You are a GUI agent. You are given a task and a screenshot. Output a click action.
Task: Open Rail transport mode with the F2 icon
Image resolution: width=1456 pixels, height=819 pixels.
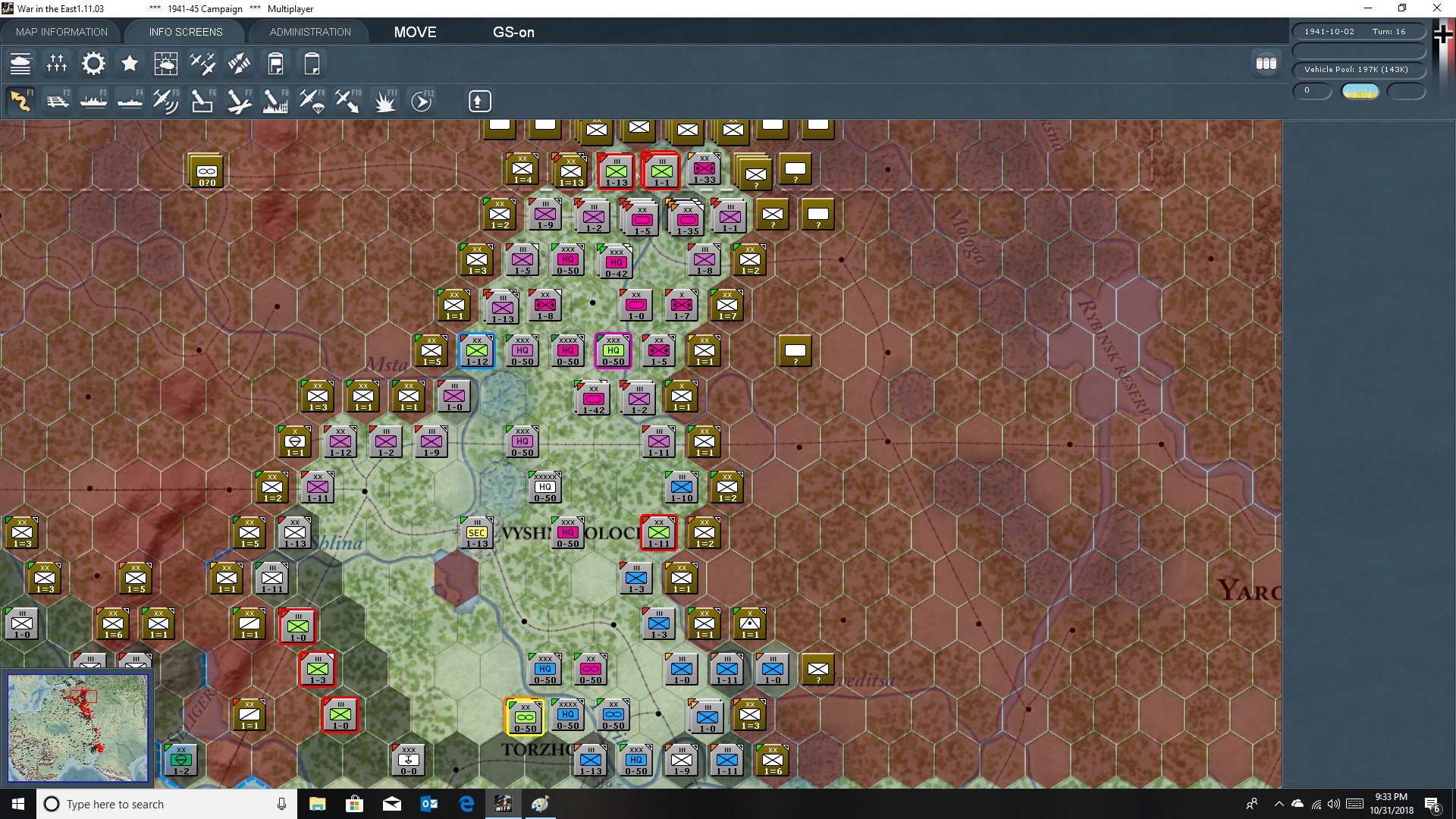point(58,101)
